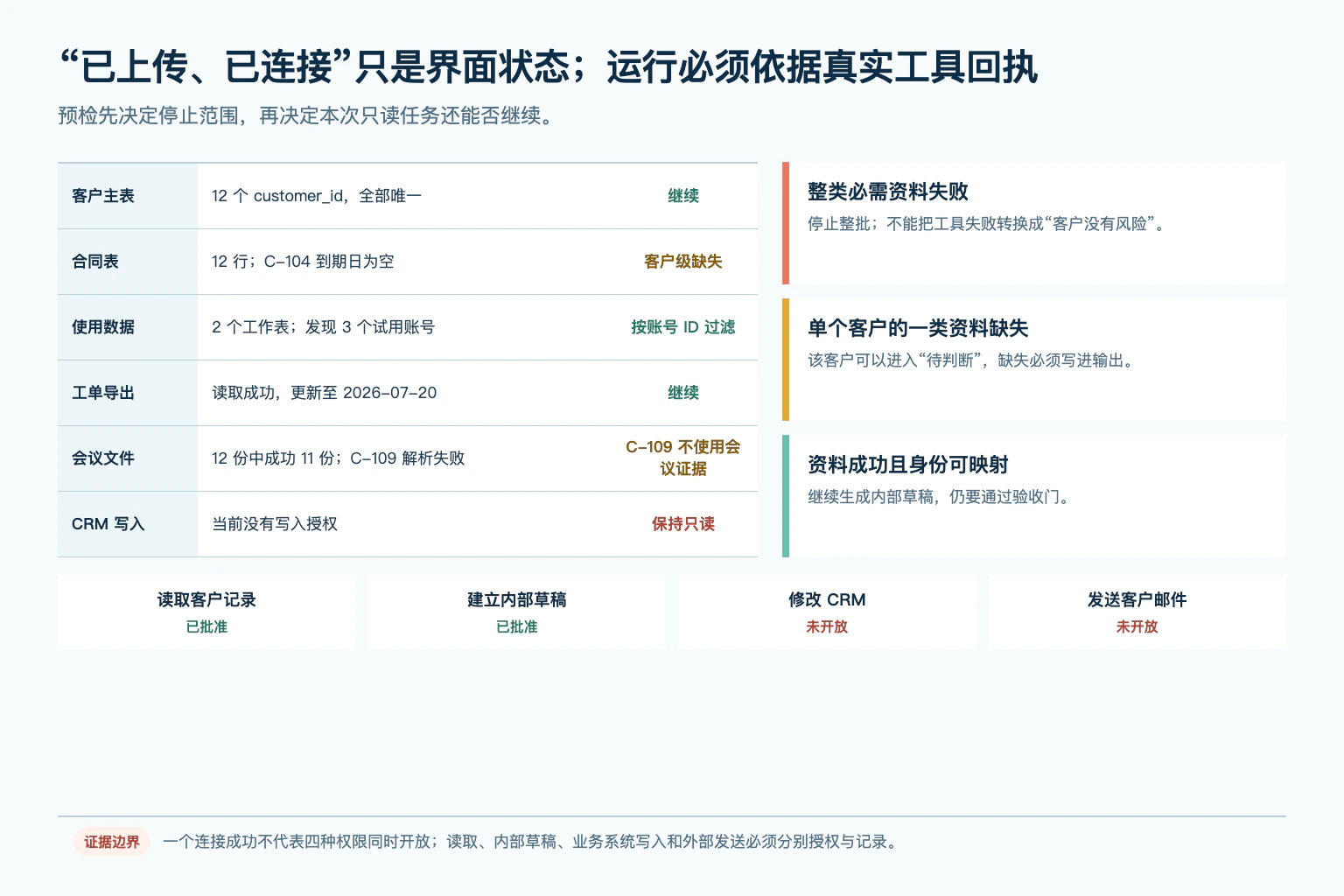The image size is (1344, 896).
Task: Click the 建立内部草稿 permission card title
Action: 517,599
